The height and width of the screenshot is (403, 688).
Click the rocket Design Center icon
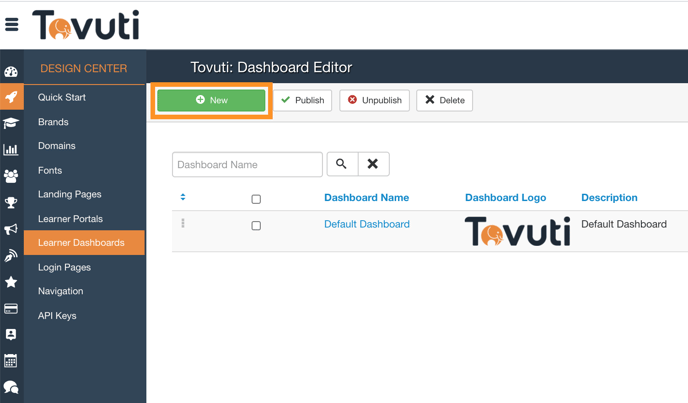[x=11, y=98]
